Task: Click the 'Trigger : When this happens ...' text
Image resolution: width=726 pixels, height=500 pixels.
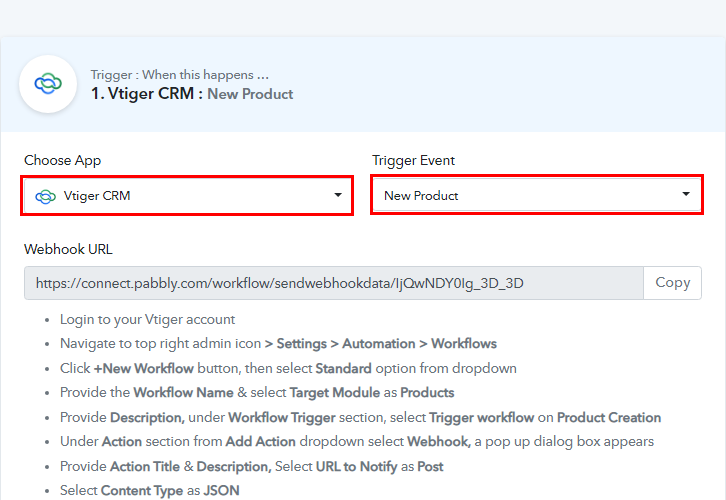Action: [180, 75]
